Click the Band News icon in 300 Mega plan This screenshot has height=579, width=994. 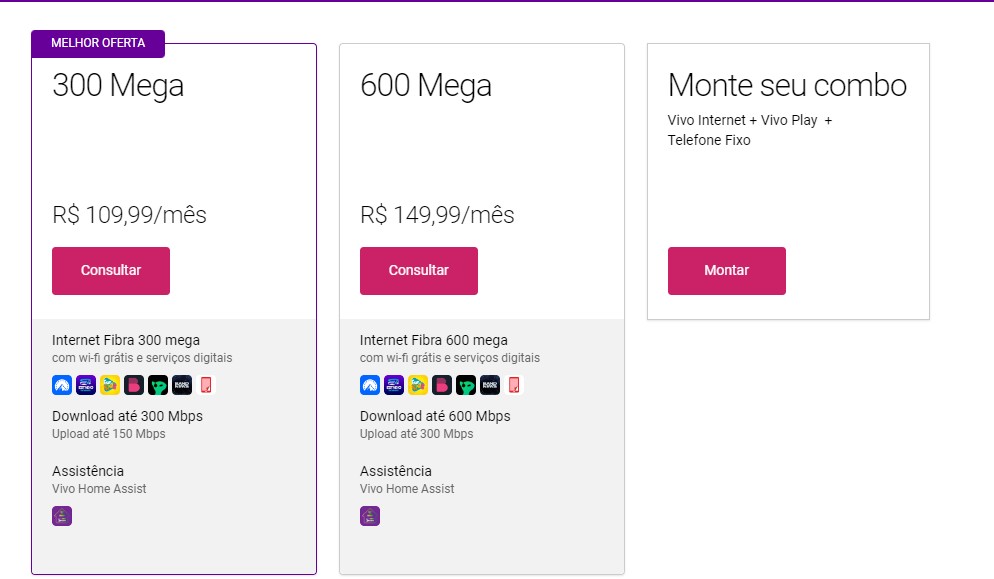pos(182,385)
